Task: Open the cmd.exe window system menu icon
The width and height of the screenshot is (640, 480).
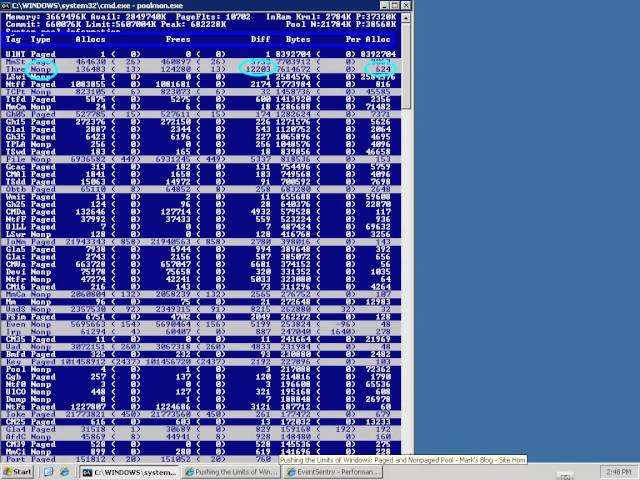Action: pyautogui.click(x=6, y=5)
